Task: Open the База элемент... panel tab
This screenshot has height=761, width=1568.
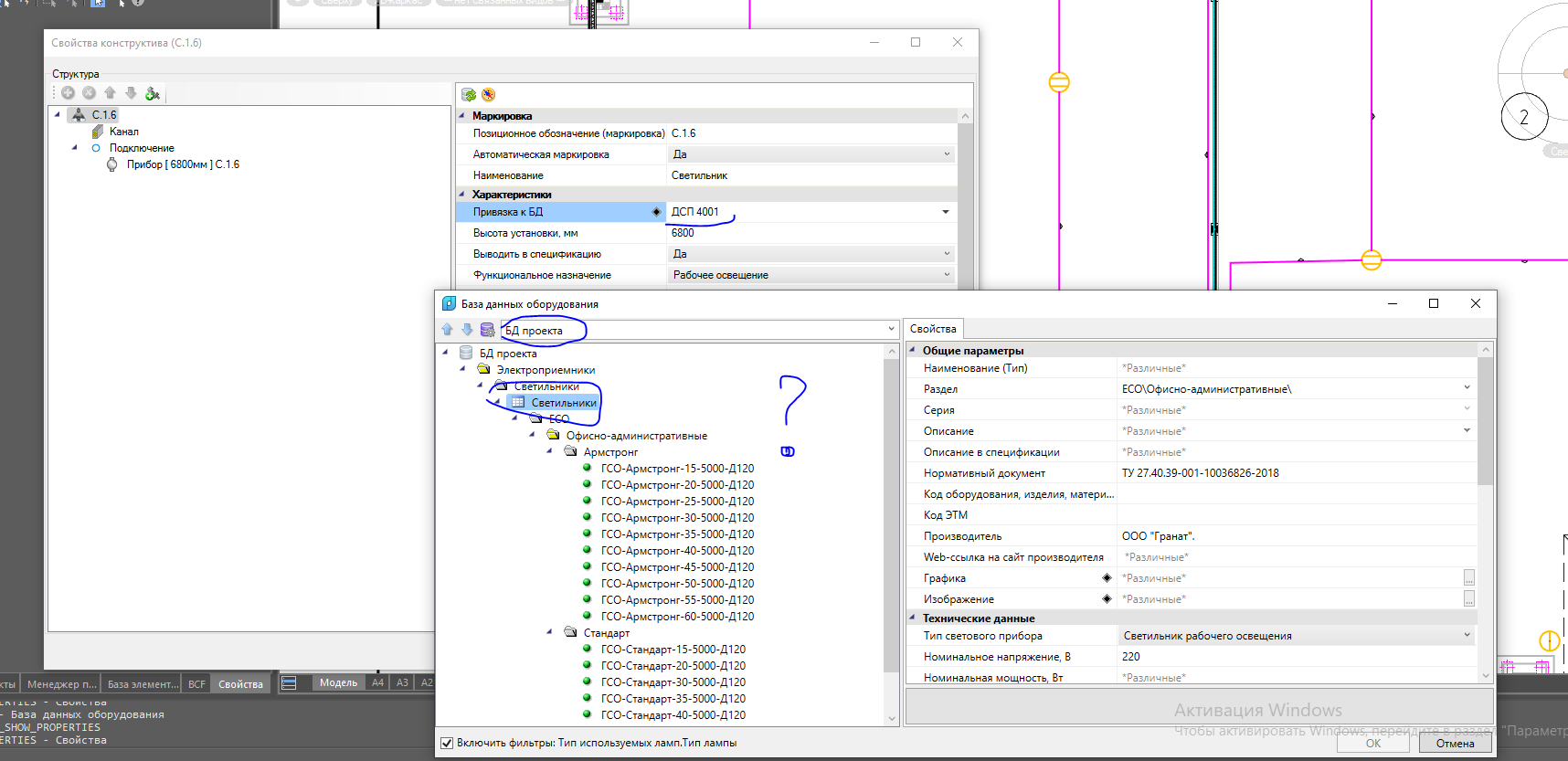Action: 143,684
